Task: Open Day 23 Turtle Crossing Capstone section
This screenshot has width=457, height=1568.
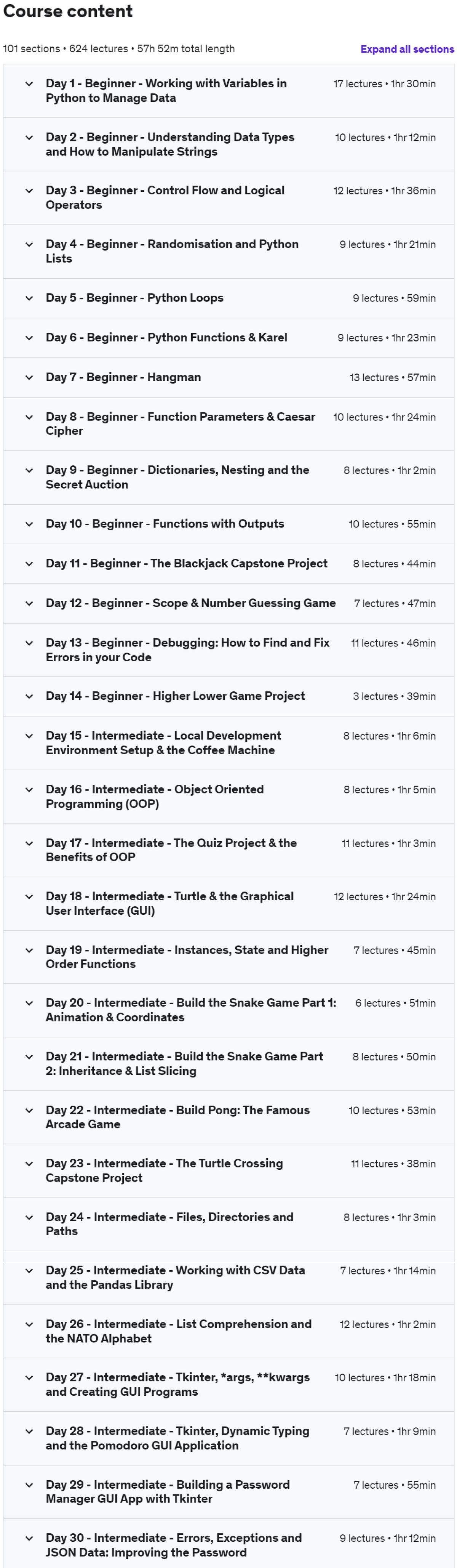Action: (164, 1170)
